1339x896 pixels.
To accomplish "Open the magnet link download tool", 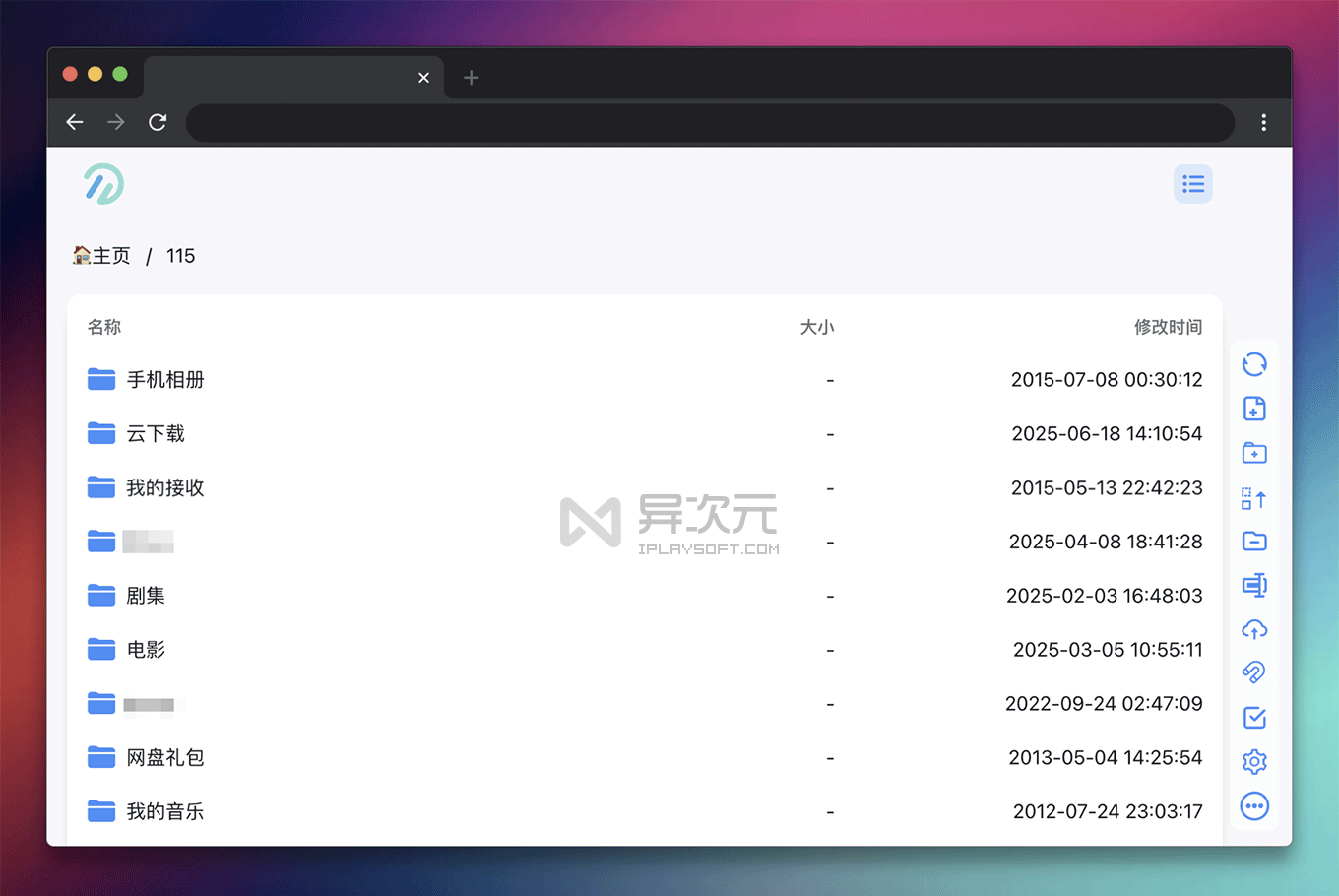I will pos(1254,672).
